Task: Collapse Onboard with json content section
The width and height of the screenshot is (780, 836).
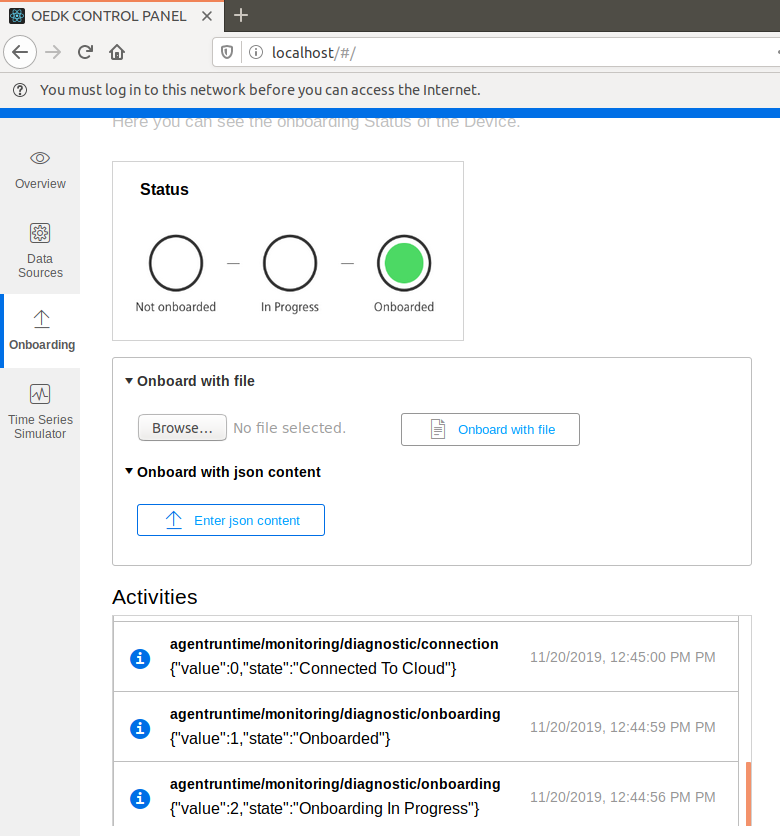Action: tap(128, 471)
